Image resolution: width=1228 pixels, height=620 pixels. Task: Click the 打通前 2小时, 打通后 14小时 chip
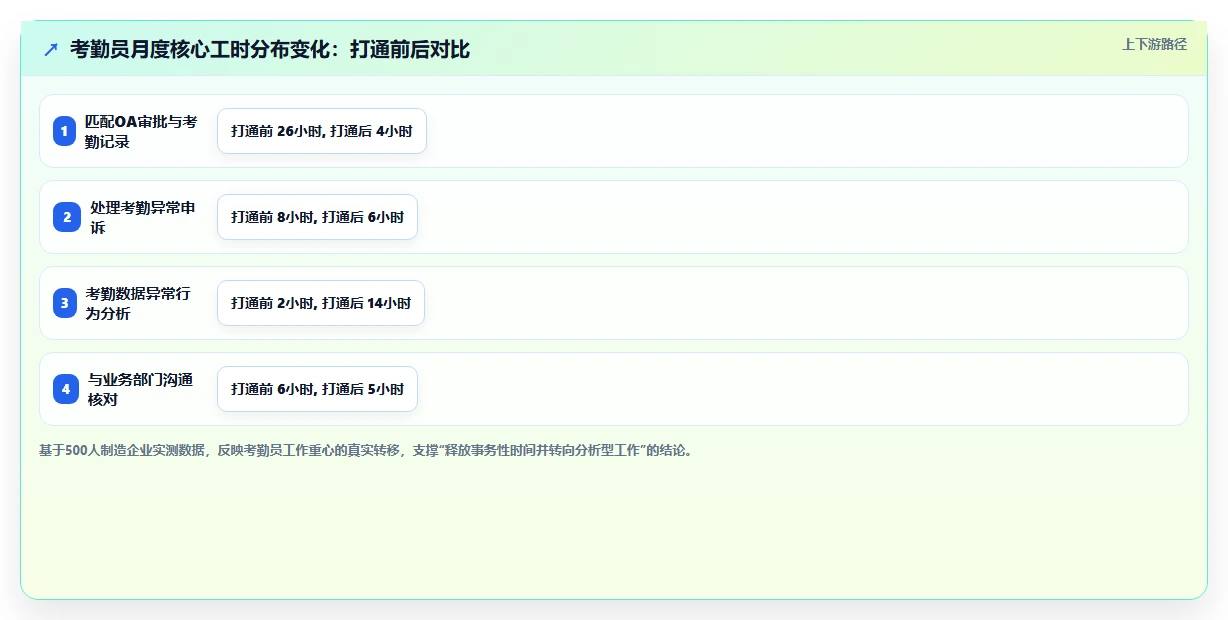pos(321,303)
